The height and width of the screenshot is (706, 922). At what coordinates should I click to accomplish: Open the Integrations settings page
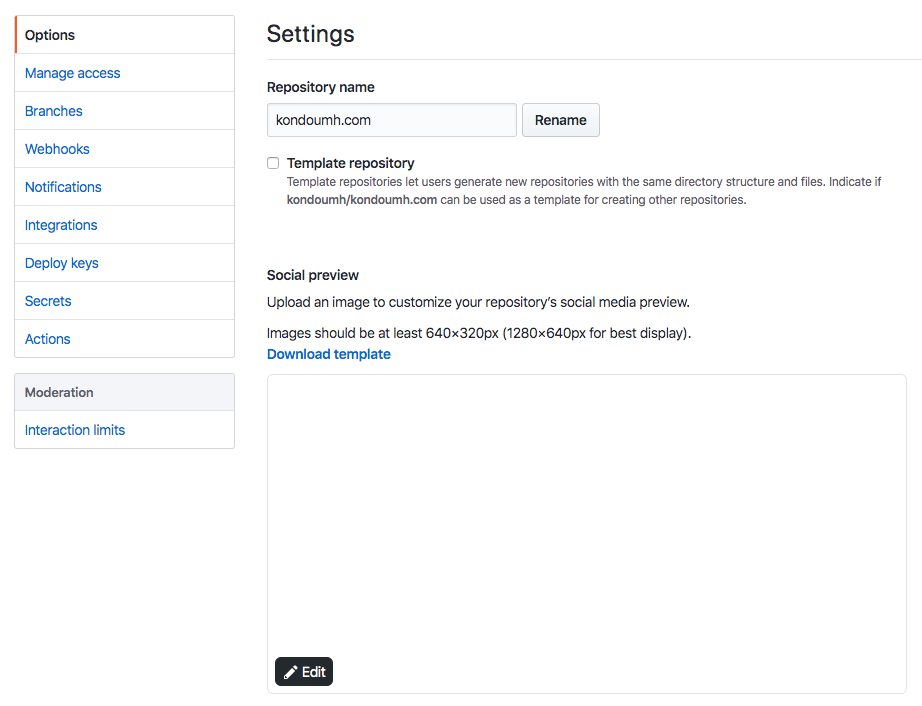coord(60,224)
